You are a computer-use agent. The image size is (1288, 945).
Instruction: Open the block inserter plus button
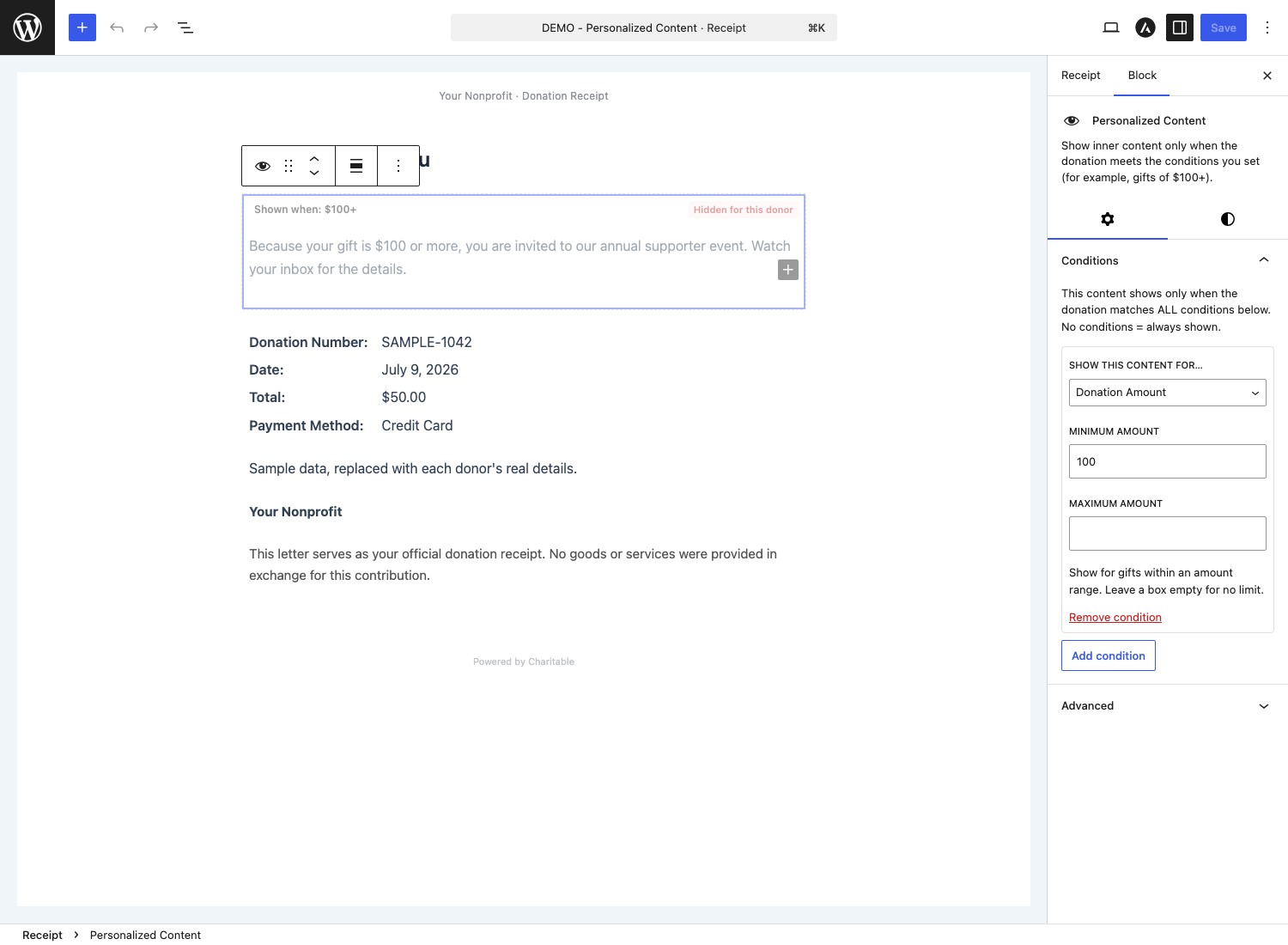[82, 27]
